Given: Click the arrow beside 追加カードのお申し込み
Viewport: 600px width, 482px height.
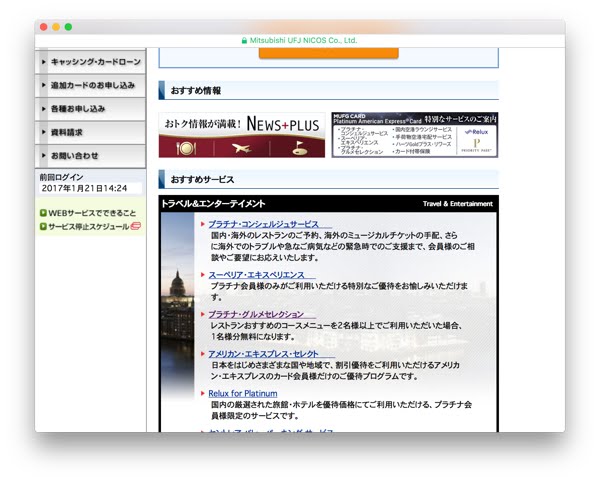Looking at the screenshot, I should pyautogui.click(x=44, y=85).
